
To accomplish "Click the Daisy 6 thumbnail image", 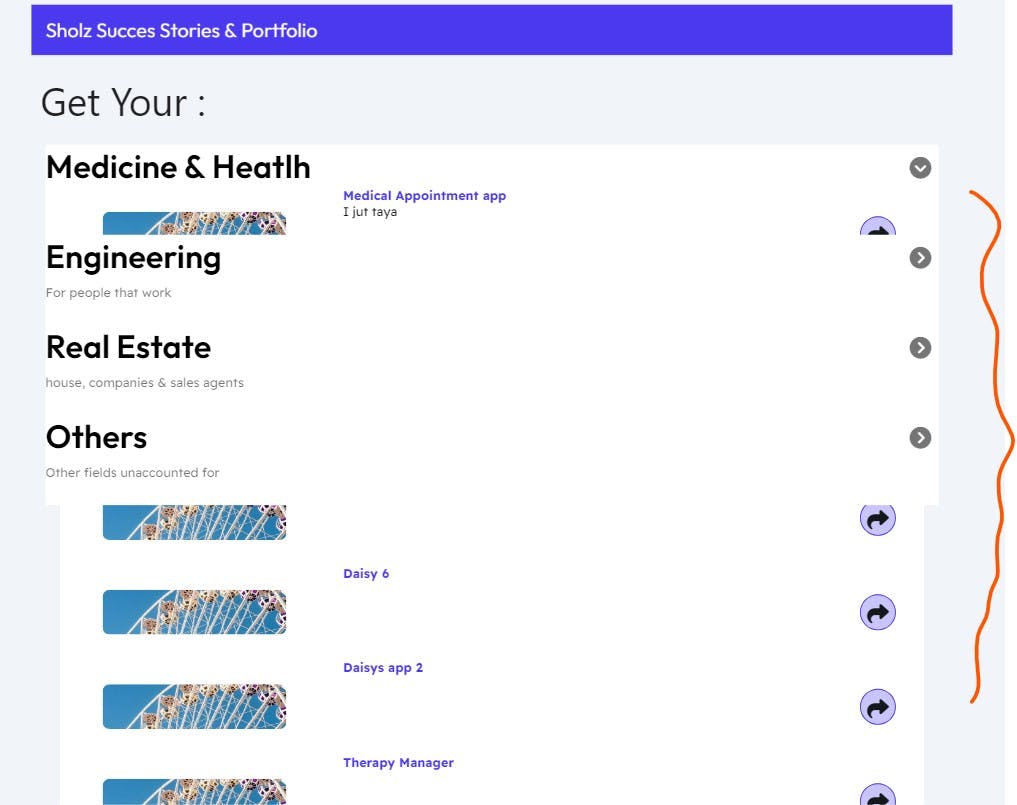I will (x=194, y=612).
